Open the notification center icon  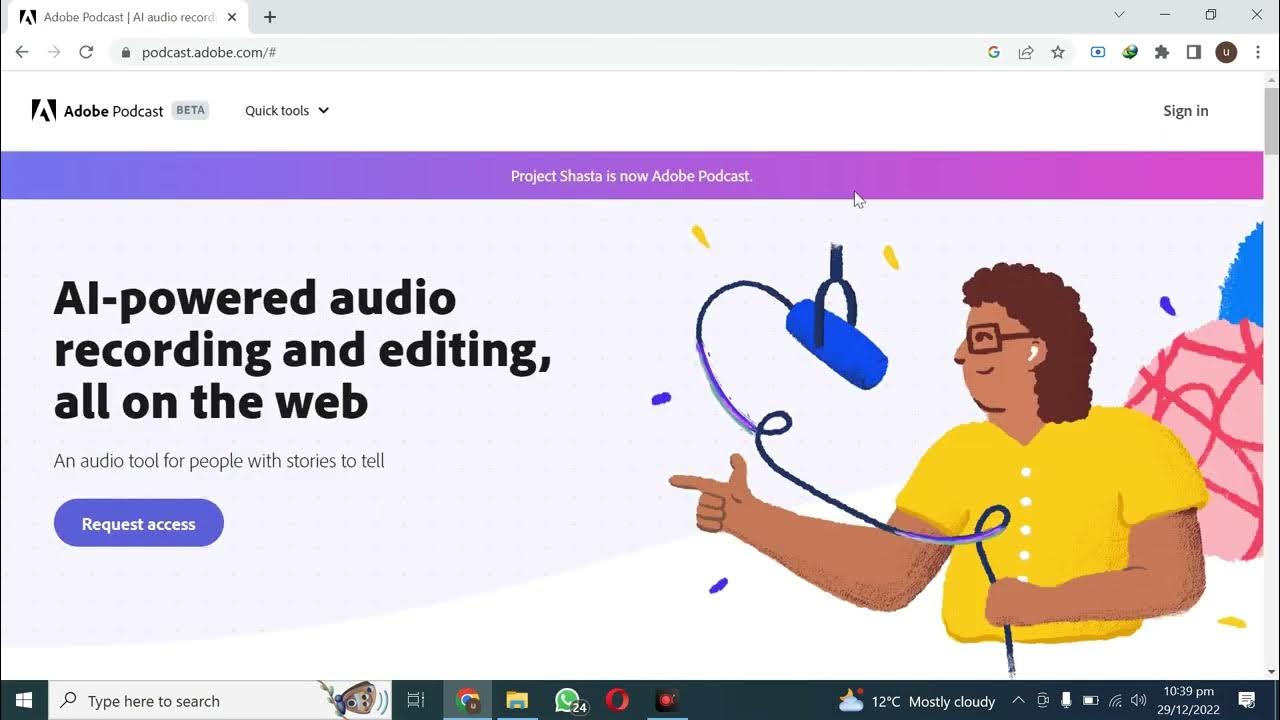(1247, 700)
